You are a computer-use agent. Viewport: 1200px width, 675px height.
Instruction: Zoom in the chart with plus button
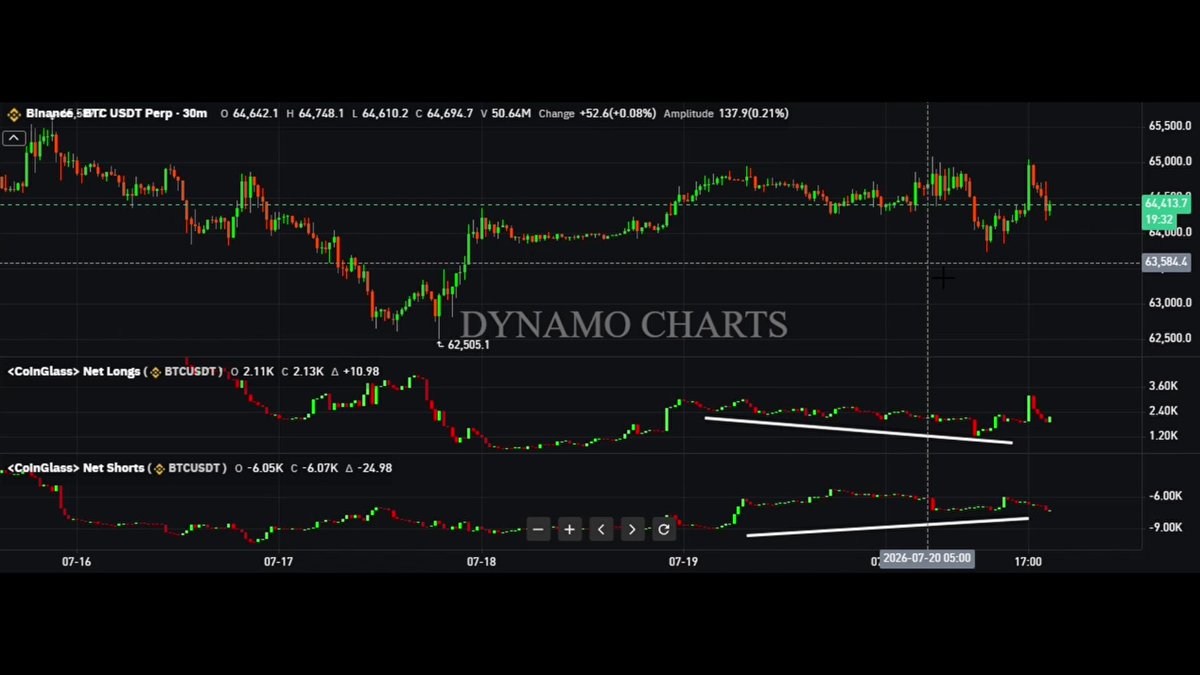(569, 529)
